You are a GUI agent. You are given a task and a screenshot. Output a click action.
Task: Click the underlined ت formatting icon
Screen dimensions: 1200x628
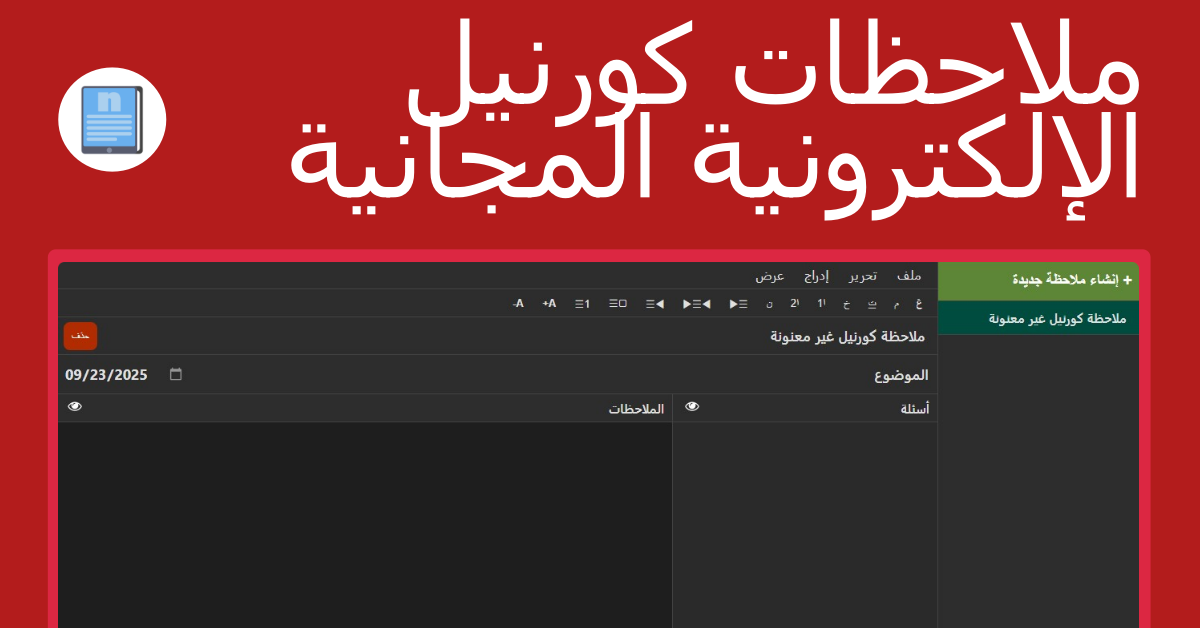point(871,303)
